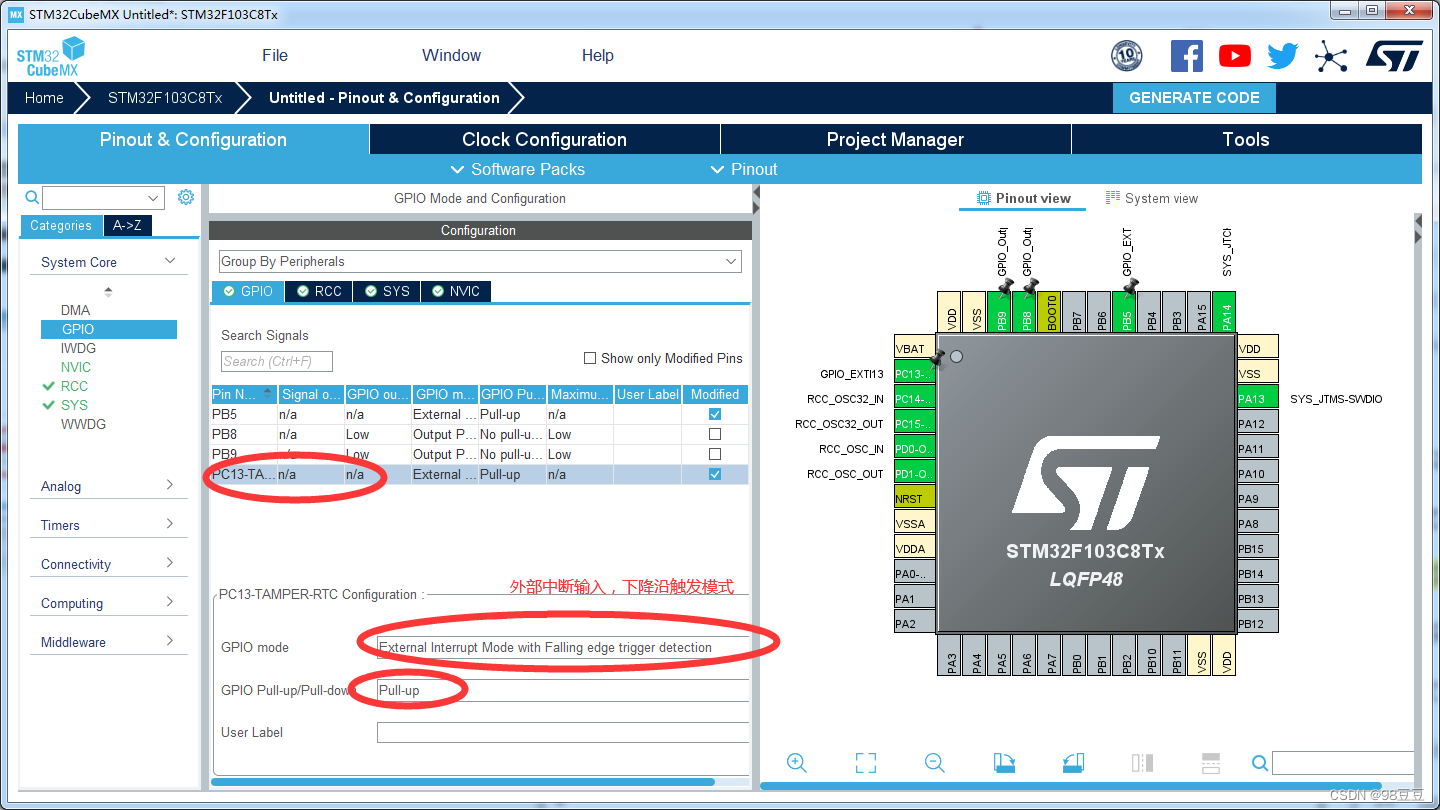1440x810 pixels.
Task: Click the horizontal scrollbar under configuration panel
Action: (463, 782)
